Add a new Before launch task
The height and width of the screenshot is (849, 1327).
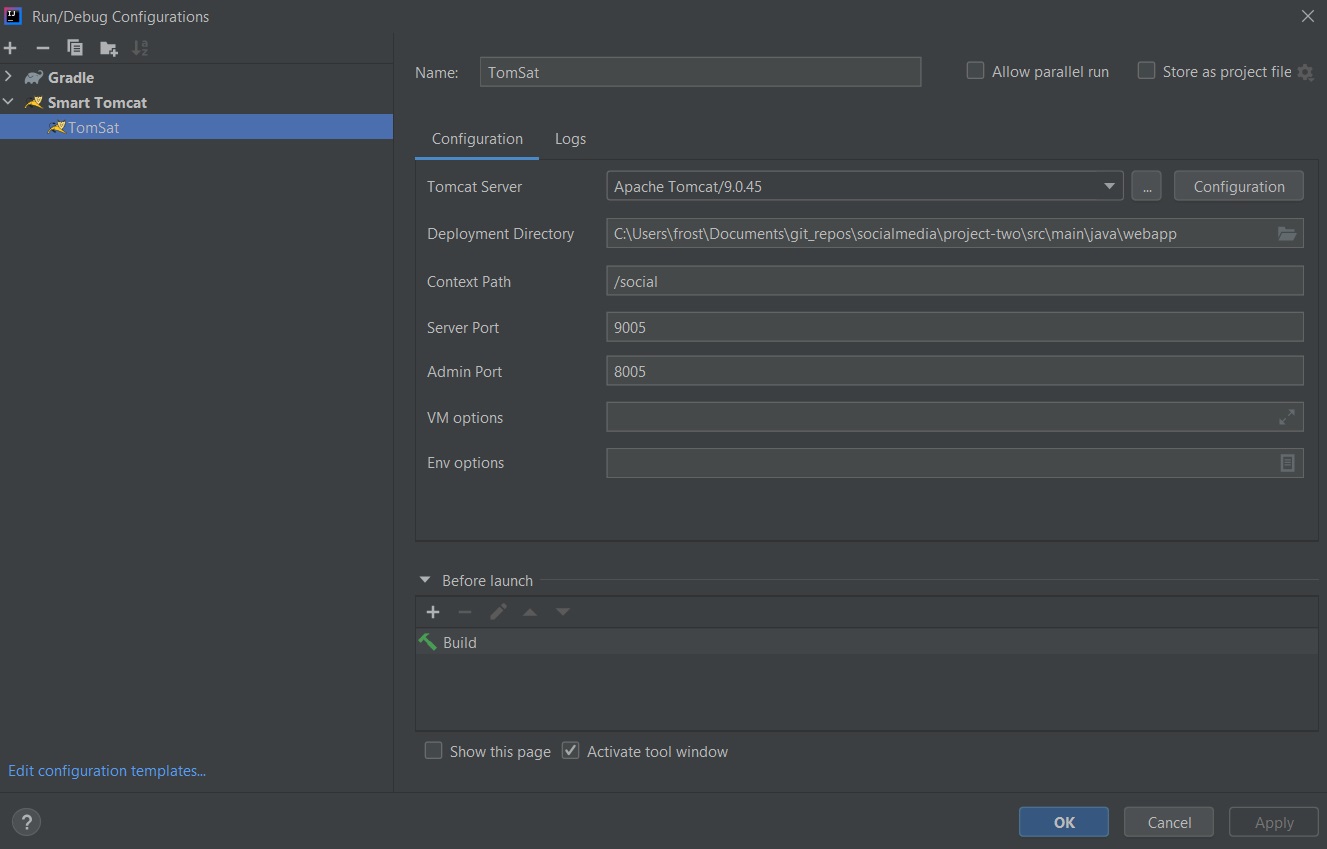(432, 611)
